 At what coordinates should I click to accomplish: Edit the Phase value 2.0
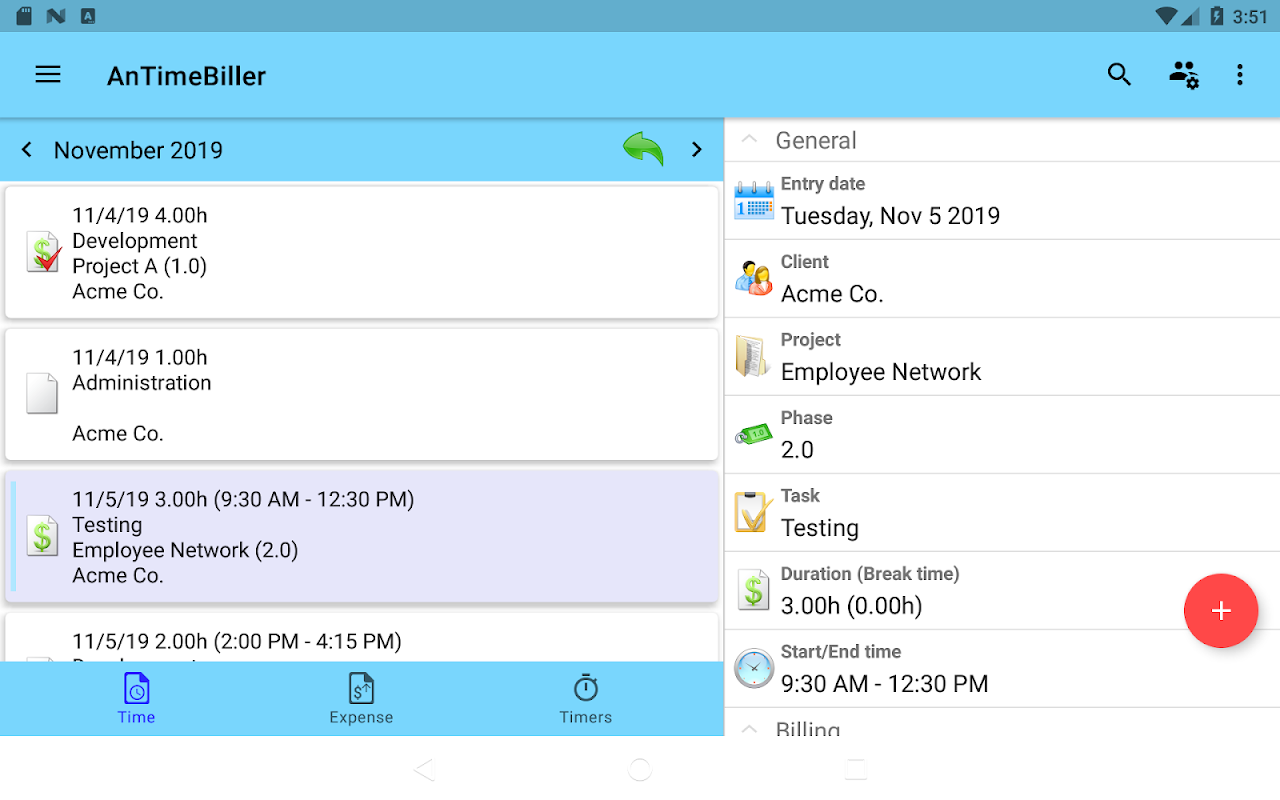(1002, 434)
